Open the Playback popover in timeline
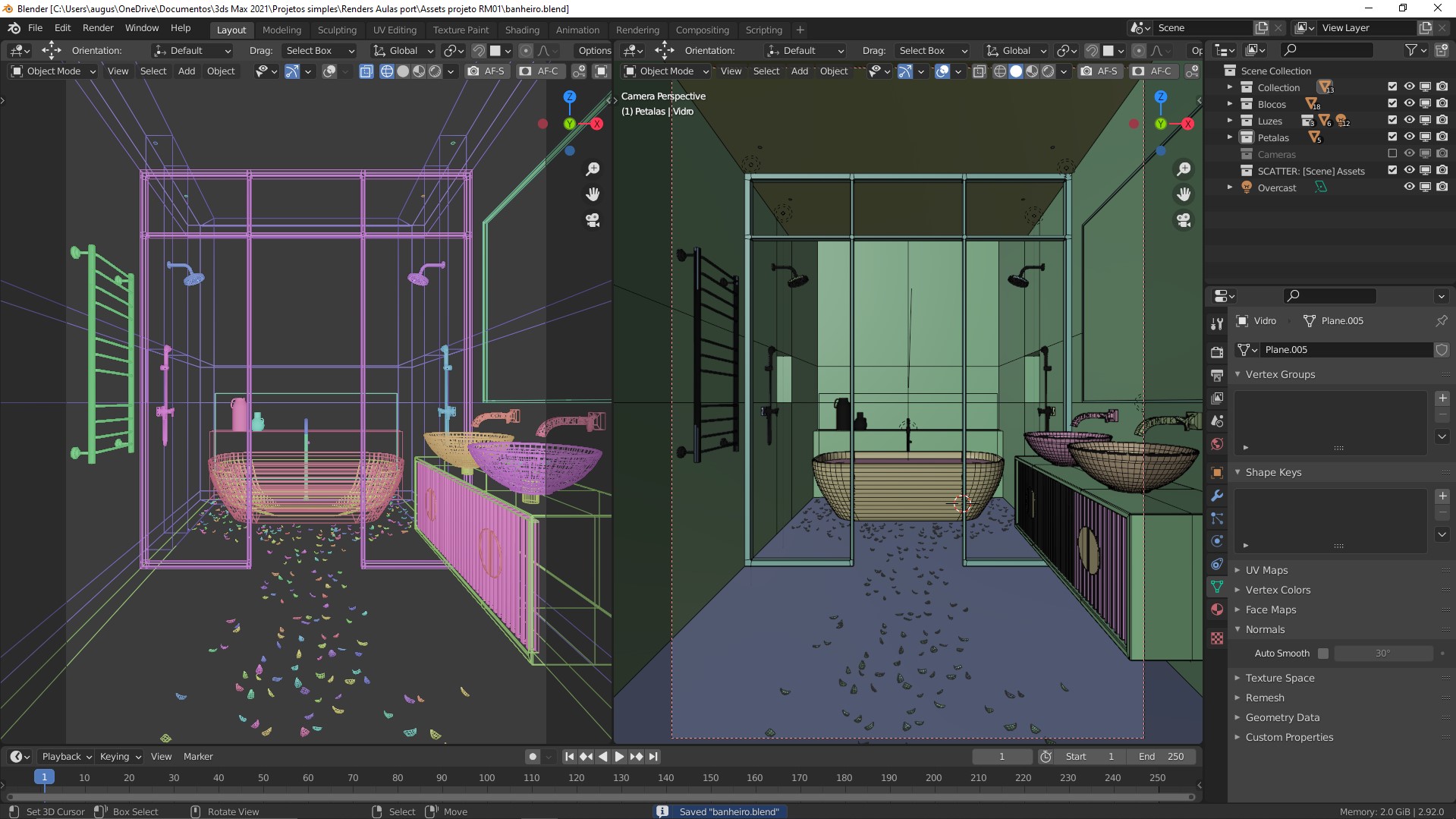 pos(67,756)
